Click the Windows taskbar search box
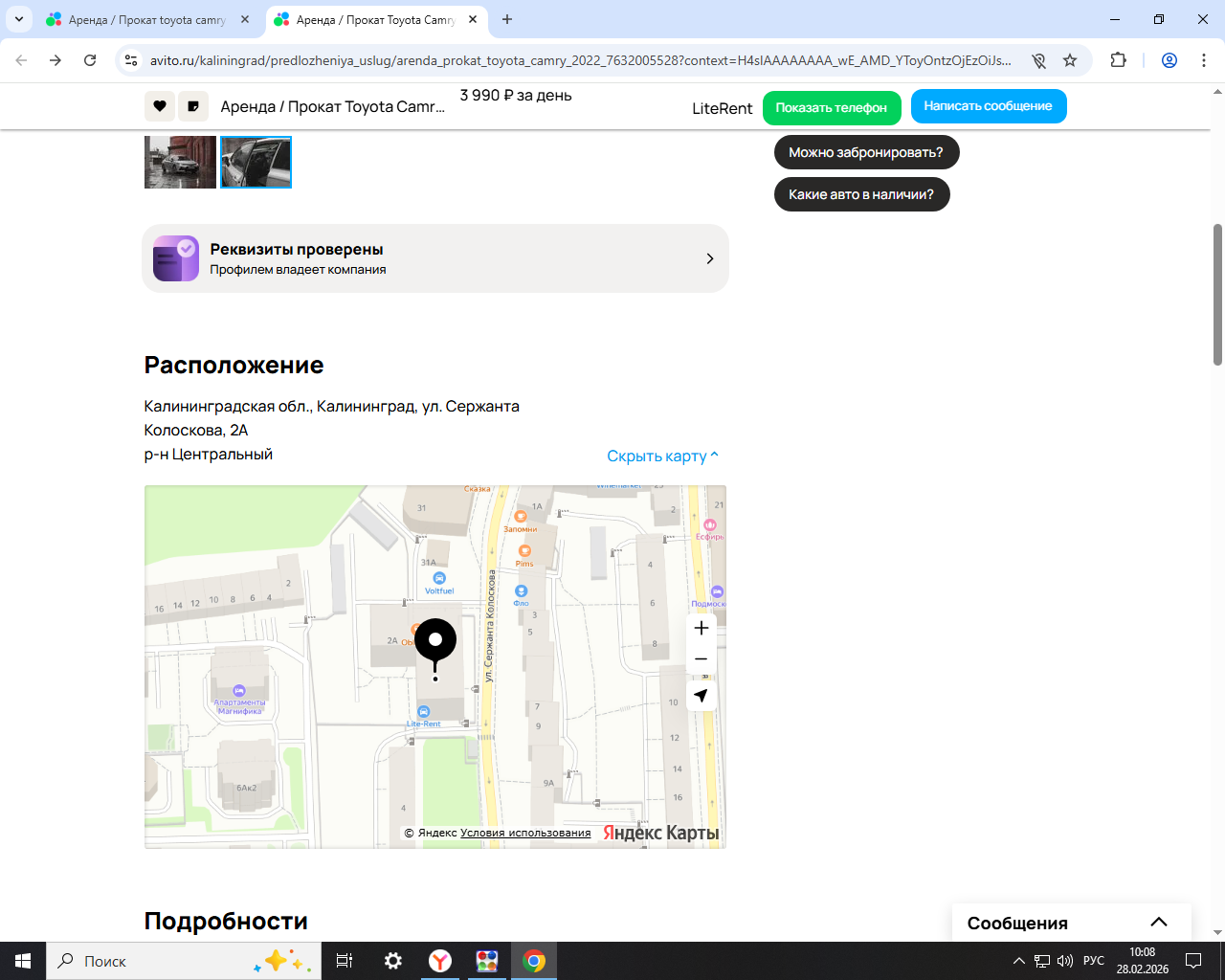The width and height of the screenshot is (1225, 980). [x=184, y=961]
